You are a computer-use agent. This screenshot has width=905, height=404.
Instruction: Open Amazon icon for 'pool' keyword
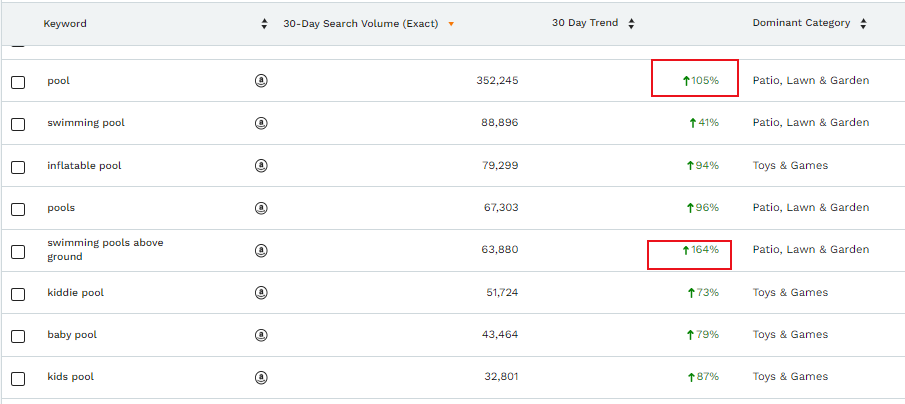point(261,81)
